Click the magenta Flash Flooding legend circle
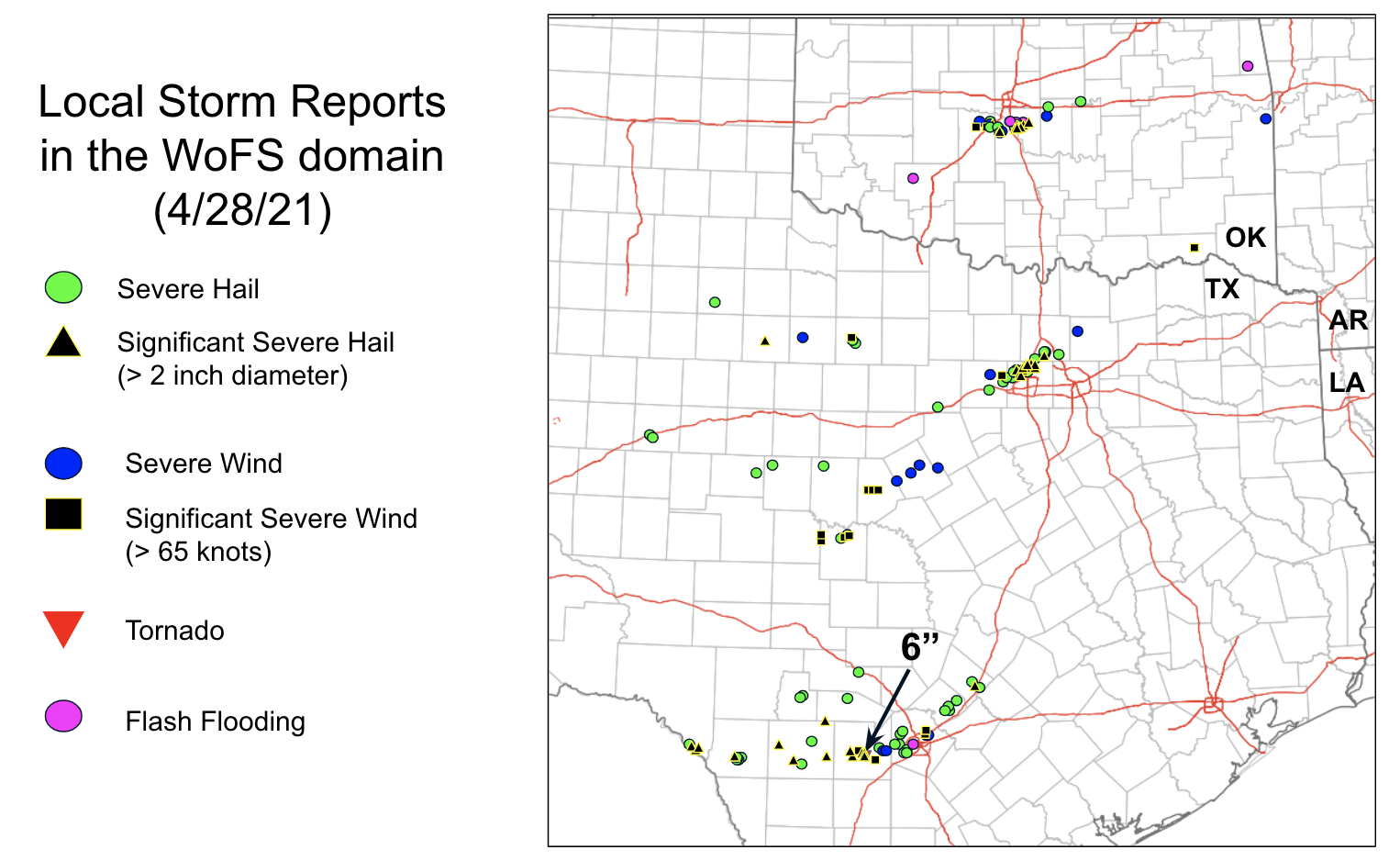 click(63, 716)
